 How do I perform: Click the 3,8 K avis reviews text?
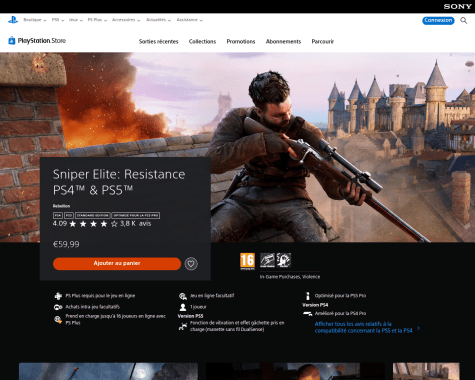coord(135,223)
